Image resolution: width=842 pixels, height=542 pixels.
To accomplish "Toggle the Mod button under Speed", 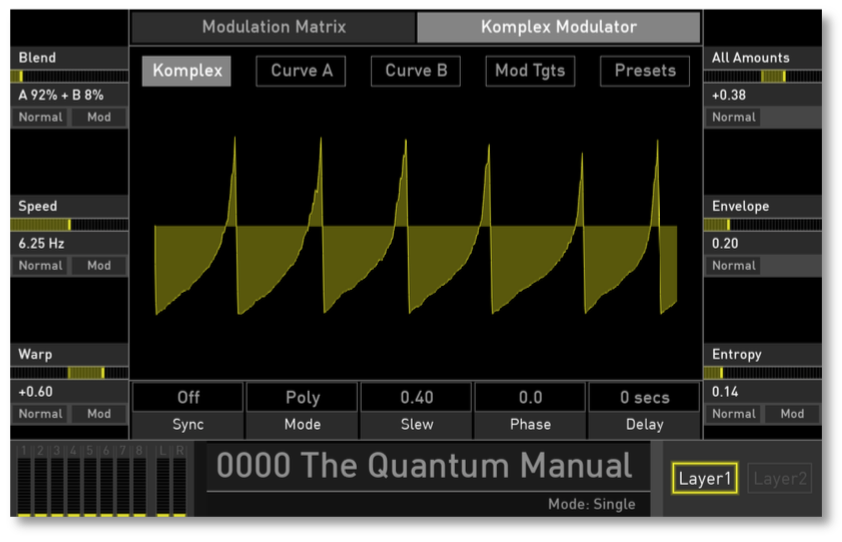I will (99, 266).
